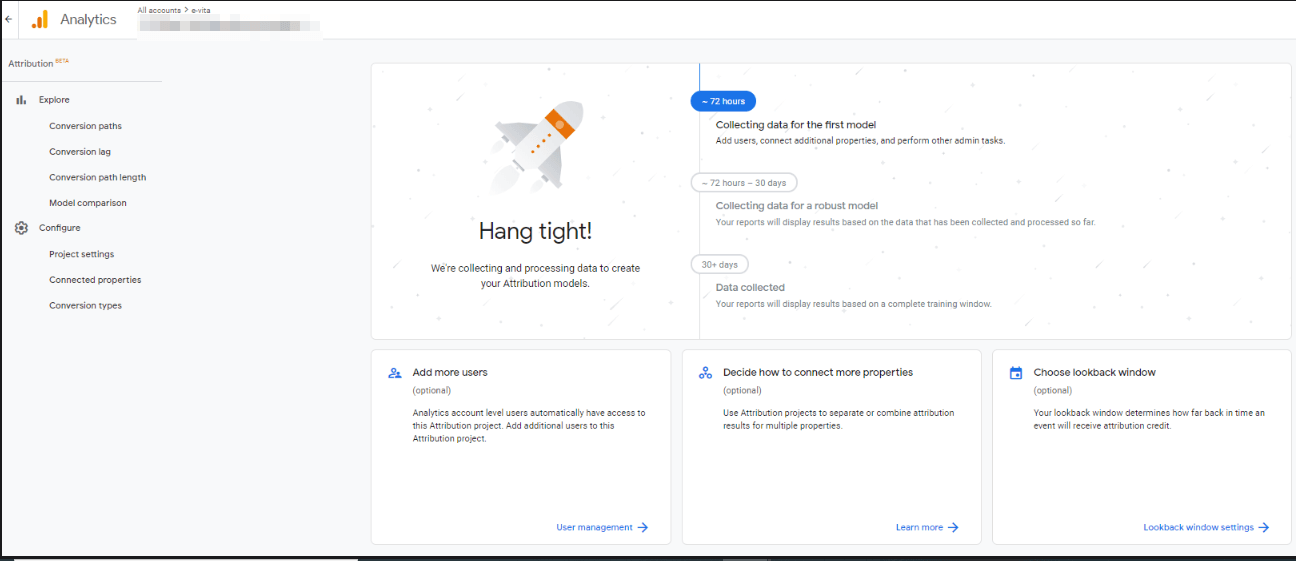Select the Explore section heading
The width and height of the screenshot is (1296, 561).
point(54,100)
